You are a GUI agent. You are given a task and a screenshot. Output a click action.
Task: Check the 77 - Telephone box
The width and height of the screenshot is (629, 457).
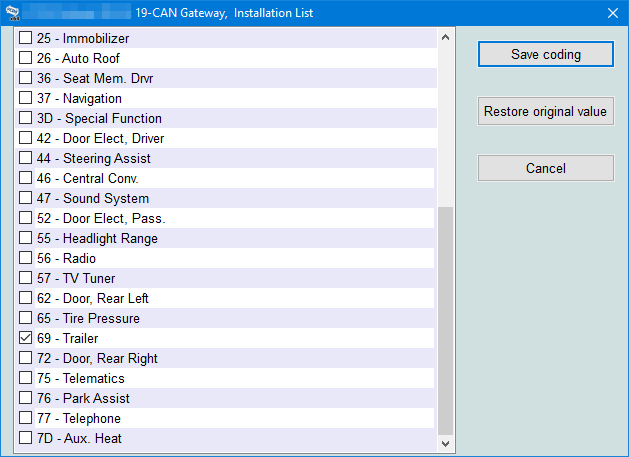pyautogui.click(x=25, y=418)
